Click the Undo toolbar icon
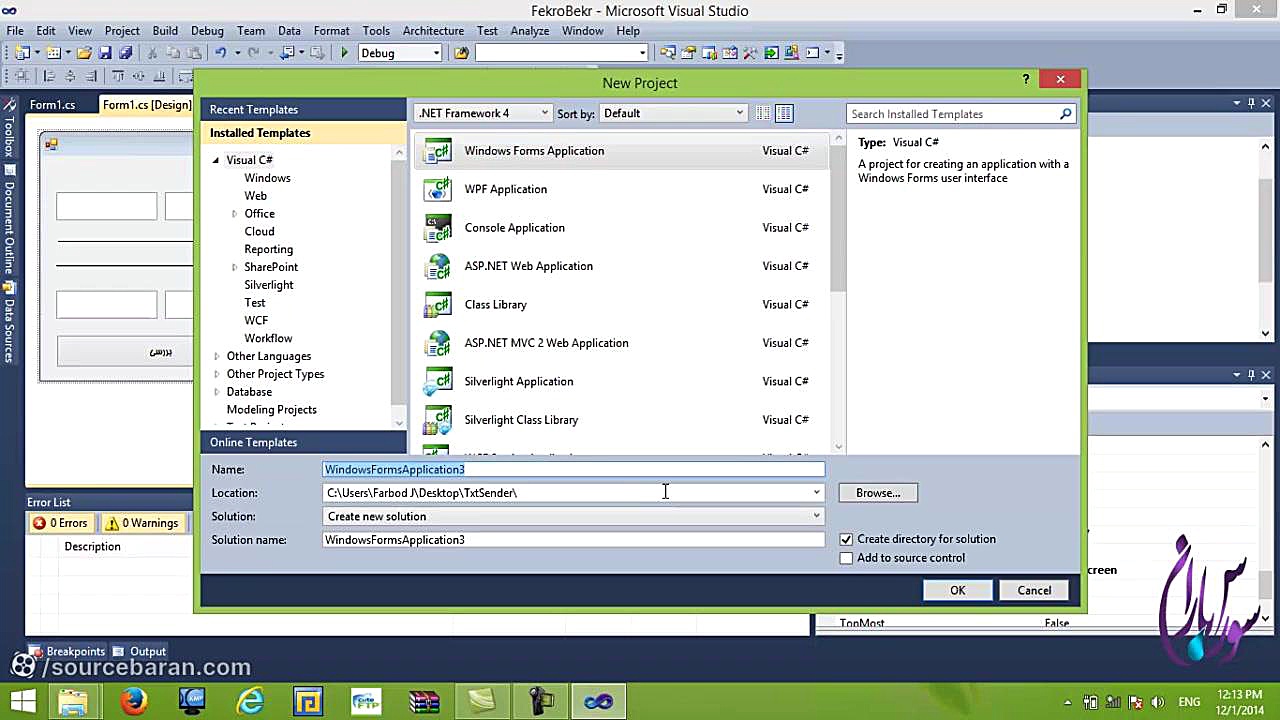This screenshot has height=720, width=1280. [x=220, y=53]
